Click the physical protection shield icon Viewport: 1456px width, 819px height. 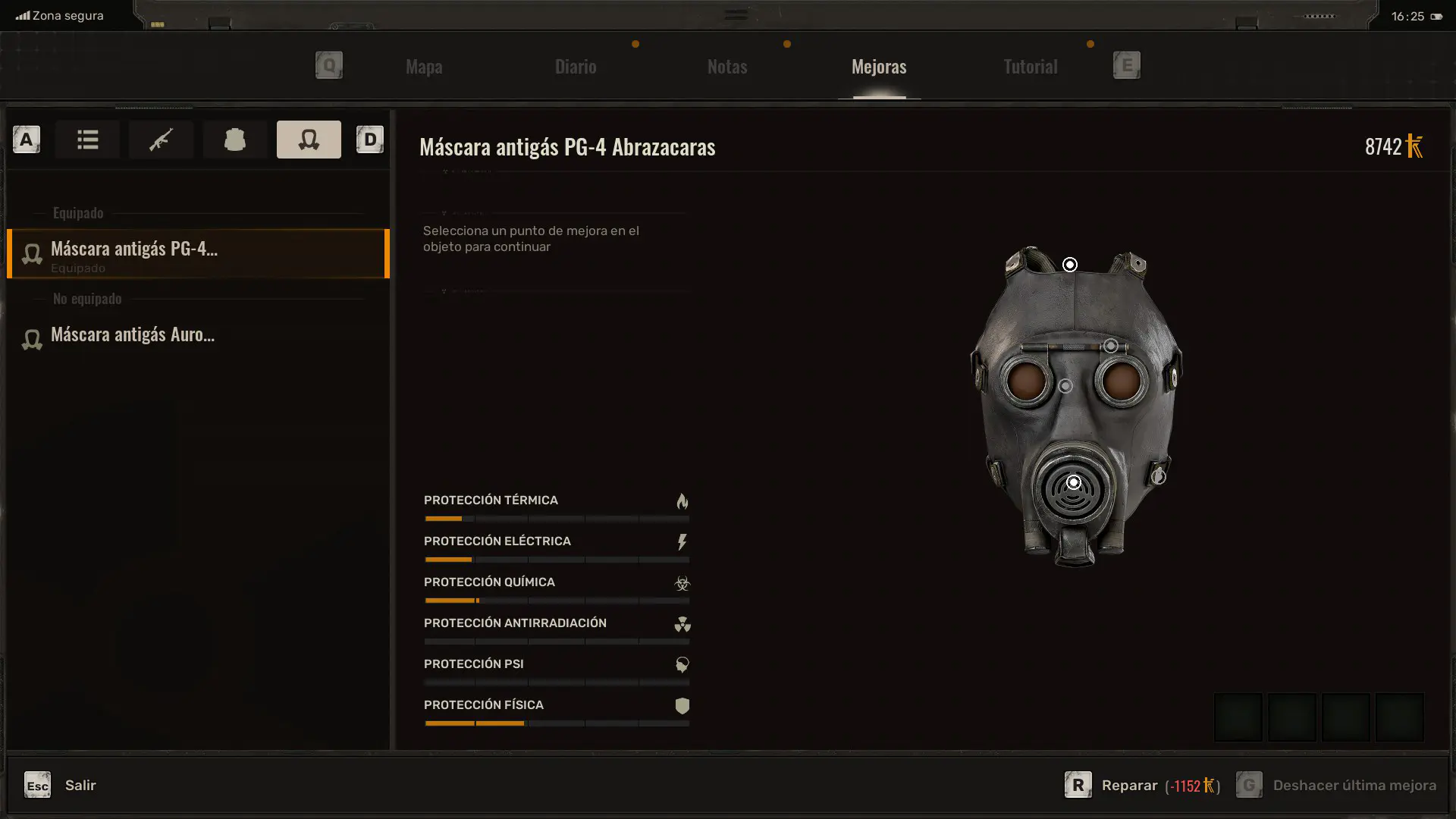click(x=682, y=706)
